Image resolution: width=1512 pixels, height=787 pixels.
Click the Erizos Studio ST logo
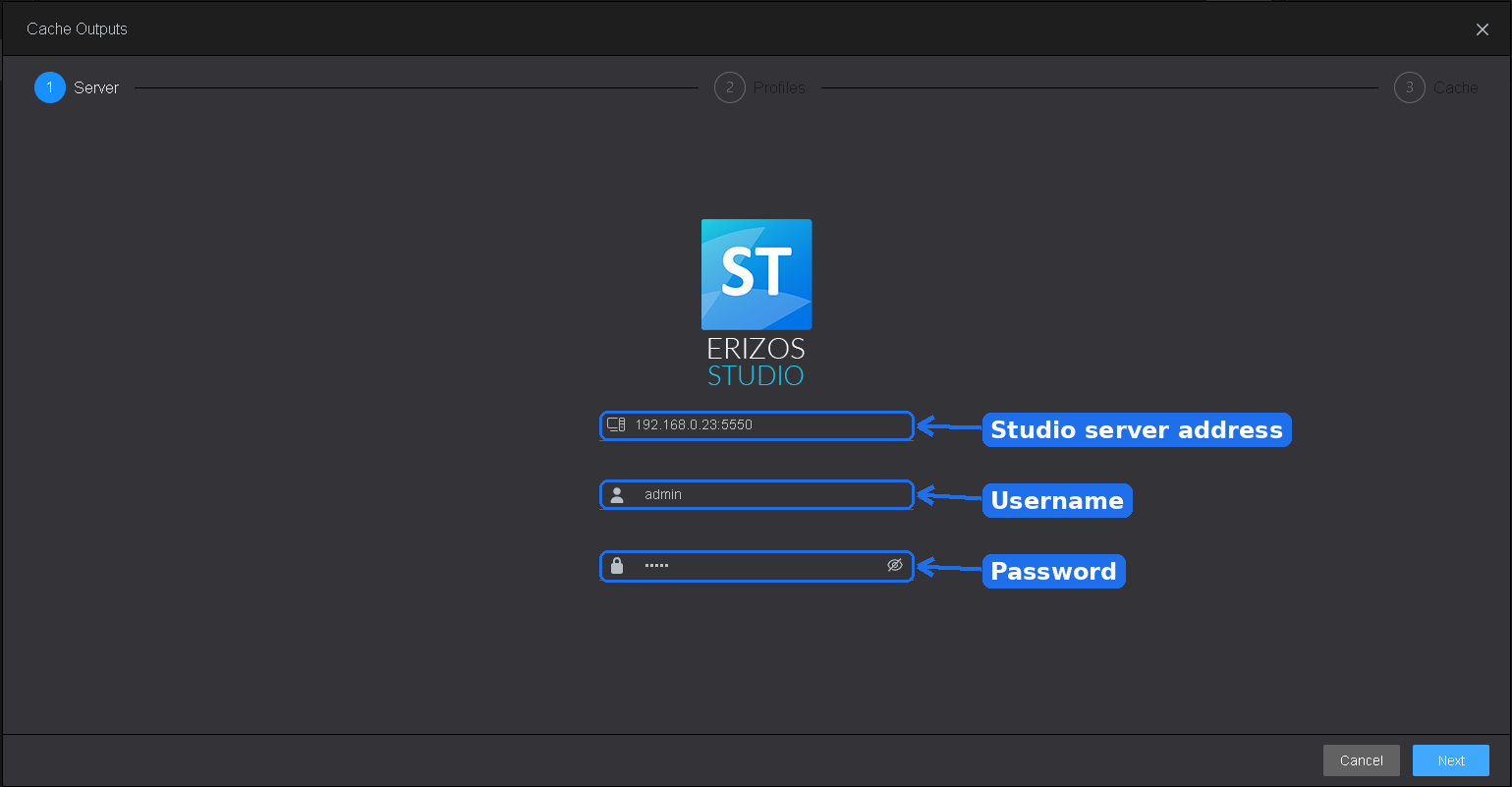[756, 274]
